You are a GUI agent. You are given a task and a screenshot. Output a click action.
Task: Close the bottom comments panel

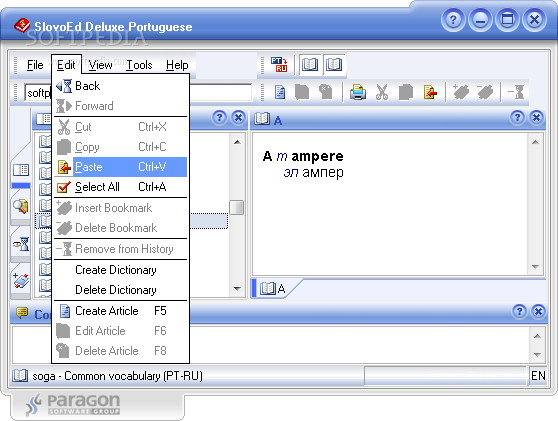click(x=538, y=311)
